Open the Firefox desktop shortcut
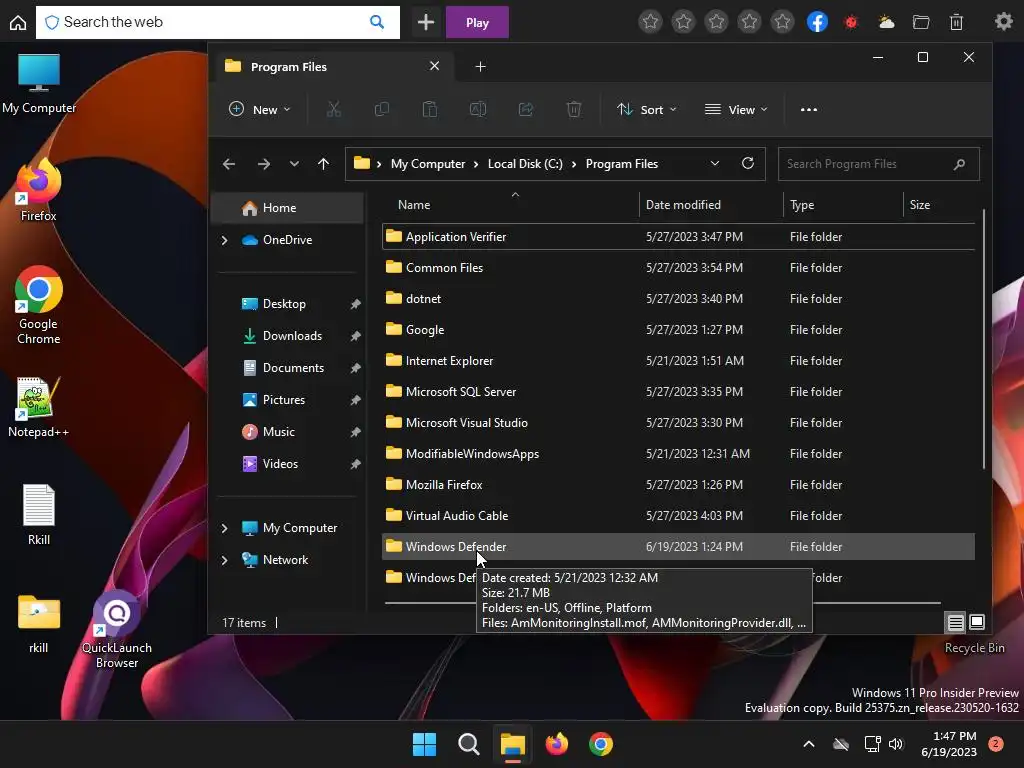 click(x=39, y=190)
